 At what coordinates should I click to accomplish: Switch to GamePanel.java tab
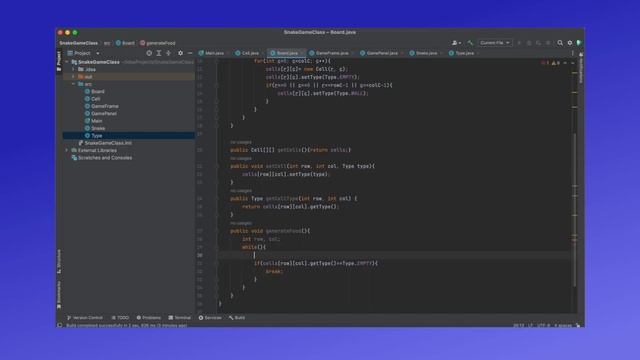380,53
